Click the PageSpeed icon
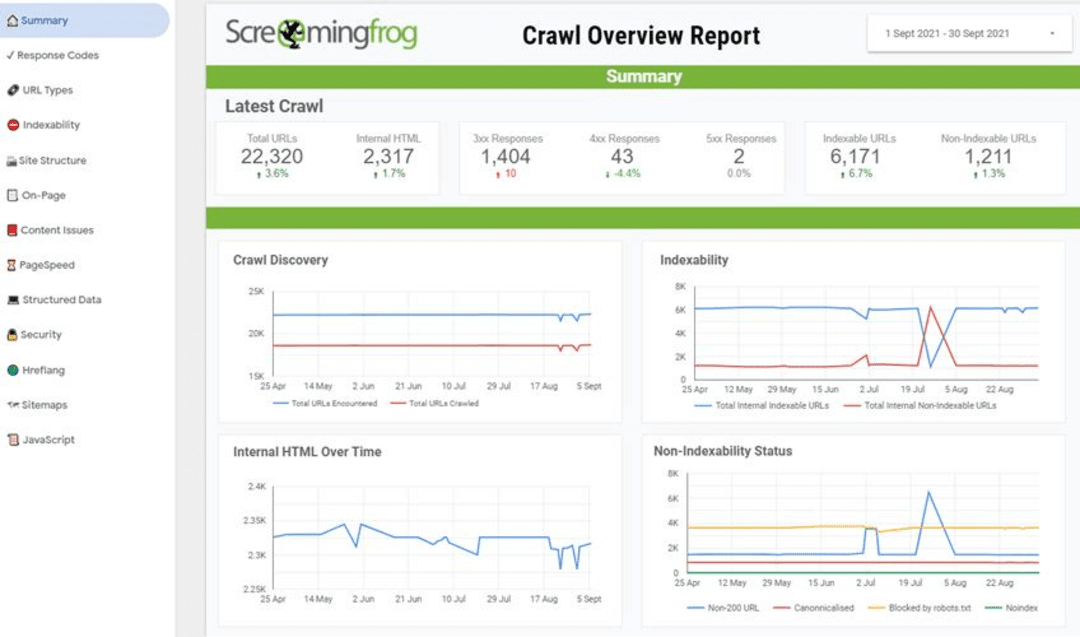1080x637 pixels. pos(10,264)
